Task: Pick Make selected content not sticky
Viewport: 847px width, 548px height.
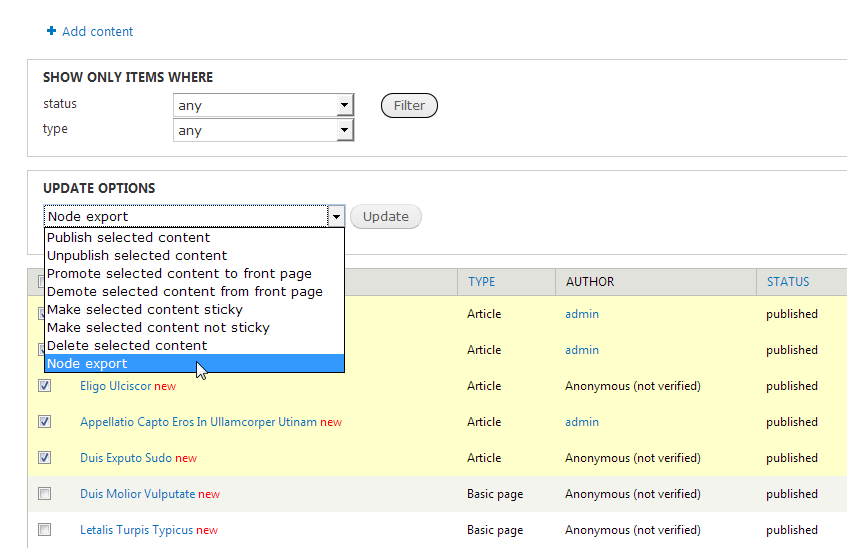Action: (x=158, y=328)
